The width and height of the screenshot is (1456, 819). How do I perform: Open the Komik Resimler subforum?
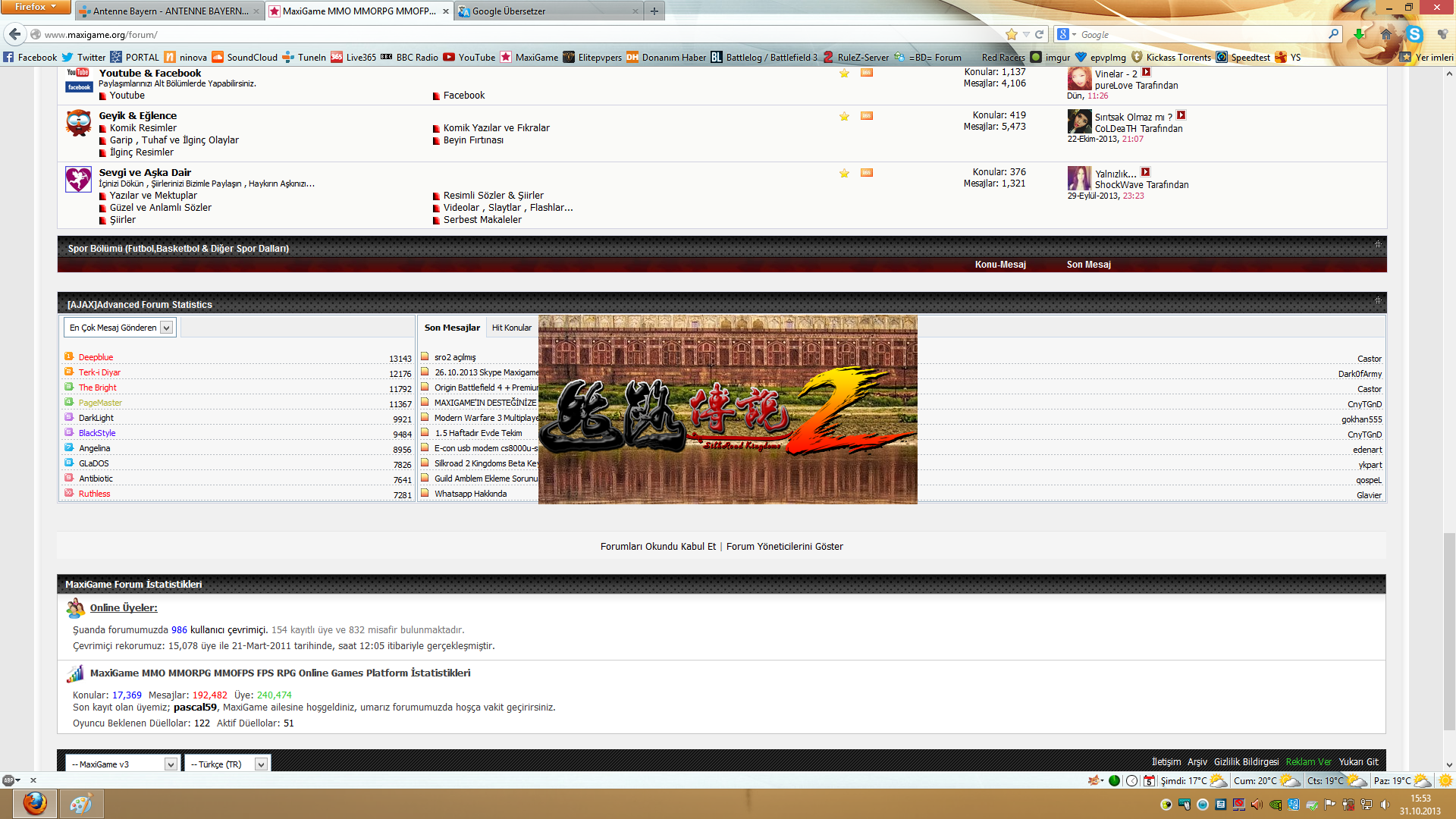point(143,128)
